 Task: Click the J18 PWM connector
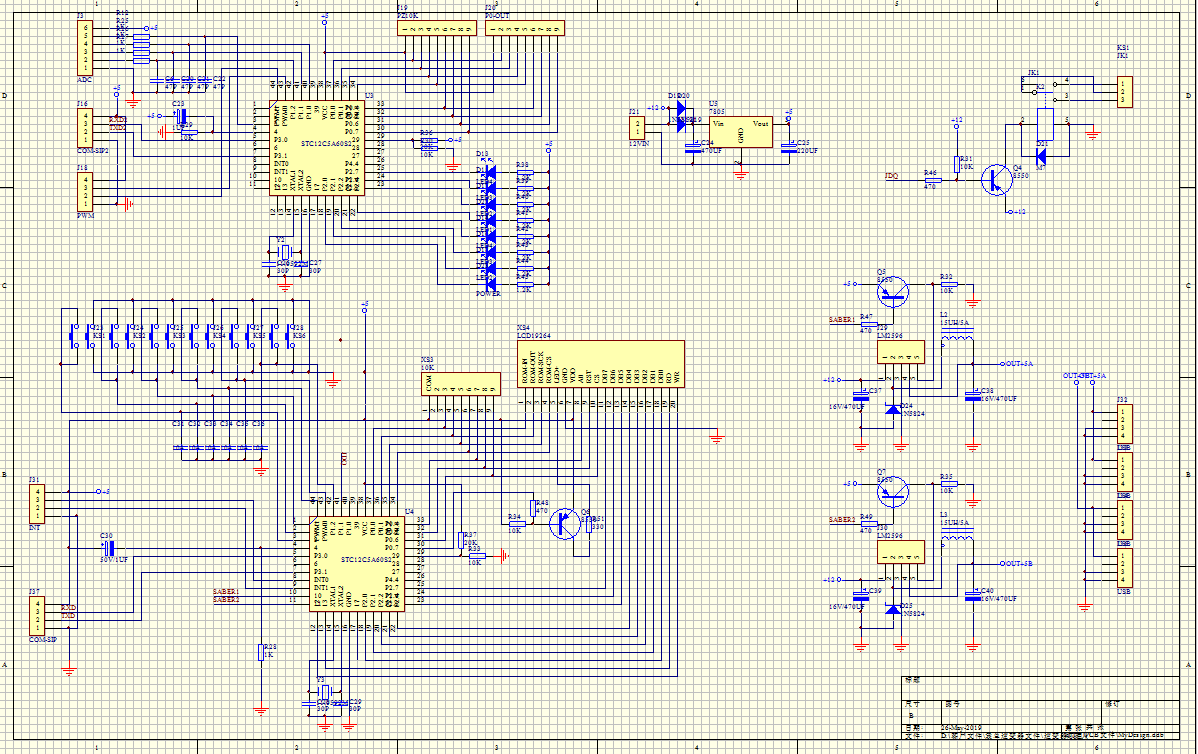[85, 188]
